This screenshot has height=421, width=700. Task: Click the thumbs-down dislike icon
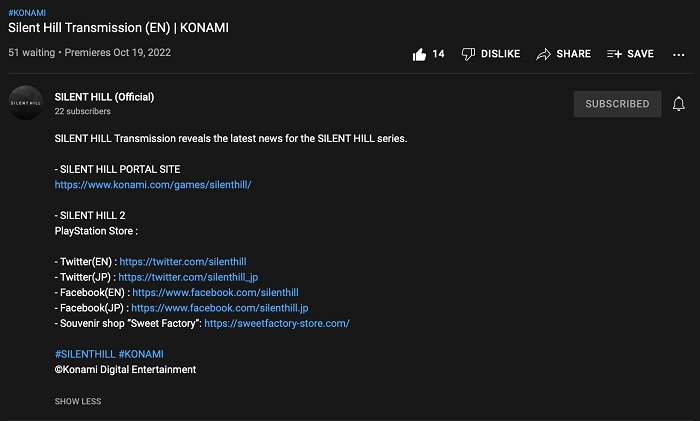(468, 54)
